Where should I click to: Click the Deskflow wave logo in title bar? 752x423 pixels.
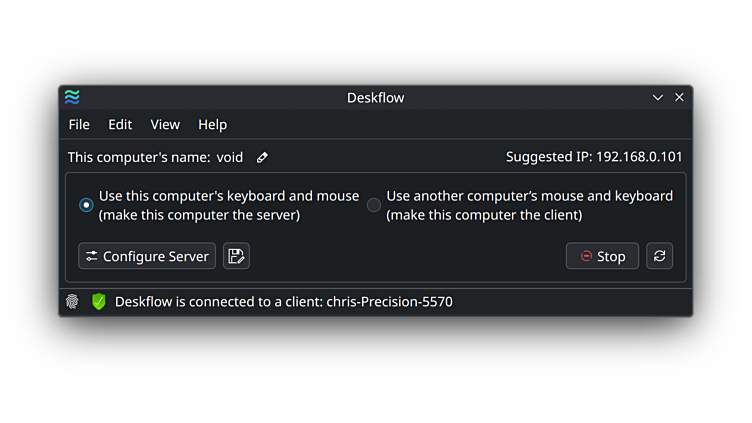(72, 97)
